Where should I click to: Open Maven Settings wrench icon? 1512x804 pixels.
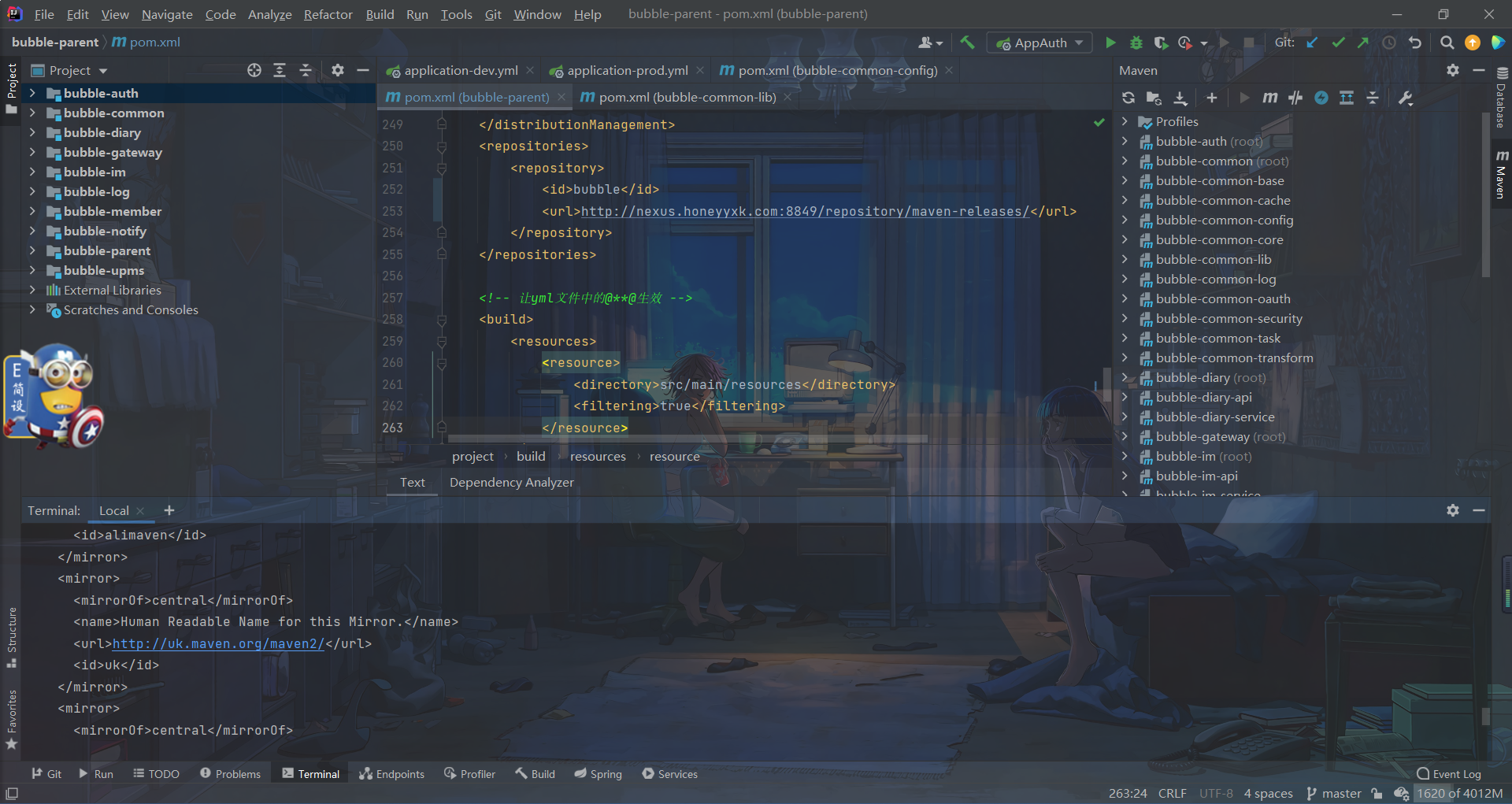pos(1406,98)
